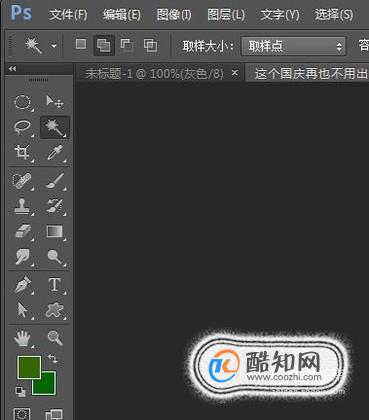Screen dimensions: 369x420
Task: Select the Horizontal Type tool
Action: pos(55,285)
